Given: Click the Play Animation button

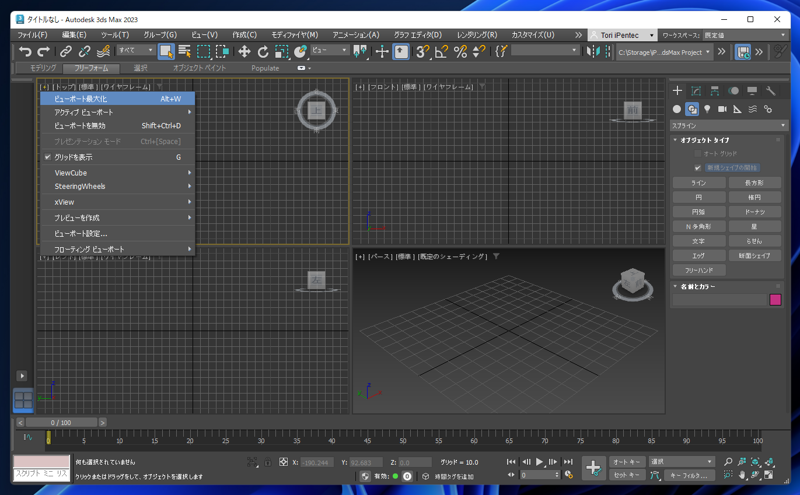Looking at the screenshot, I should pyautogui.click(x=539, y=462).
